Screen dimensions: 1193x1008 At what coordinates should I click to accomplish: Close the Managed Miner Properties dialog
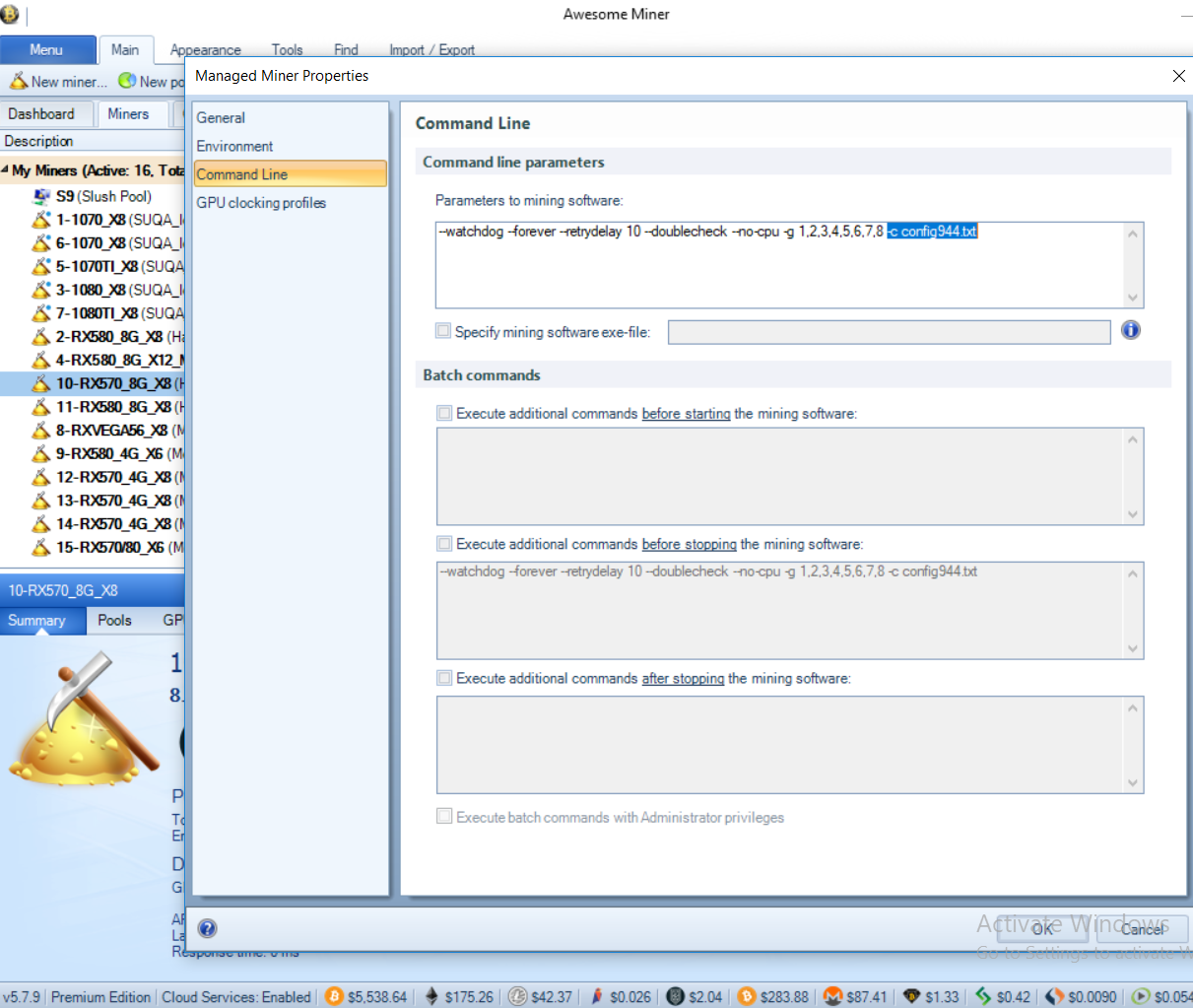pos(1179,76)
